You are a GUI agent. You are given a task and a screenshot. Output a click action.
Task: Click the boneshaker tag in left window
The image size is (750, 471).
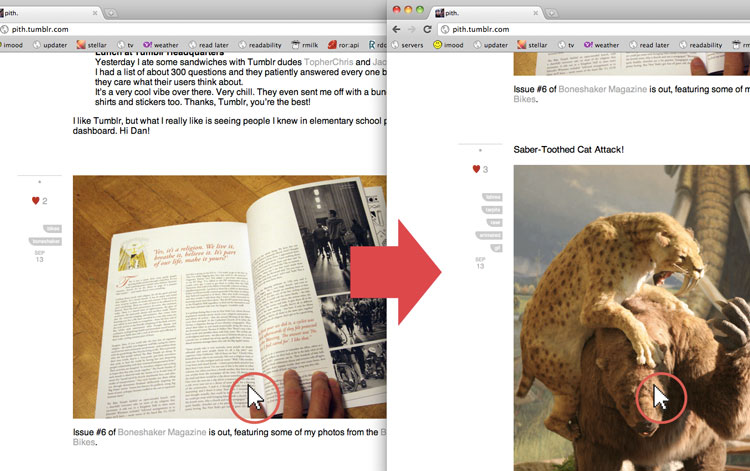pos(45,241)
